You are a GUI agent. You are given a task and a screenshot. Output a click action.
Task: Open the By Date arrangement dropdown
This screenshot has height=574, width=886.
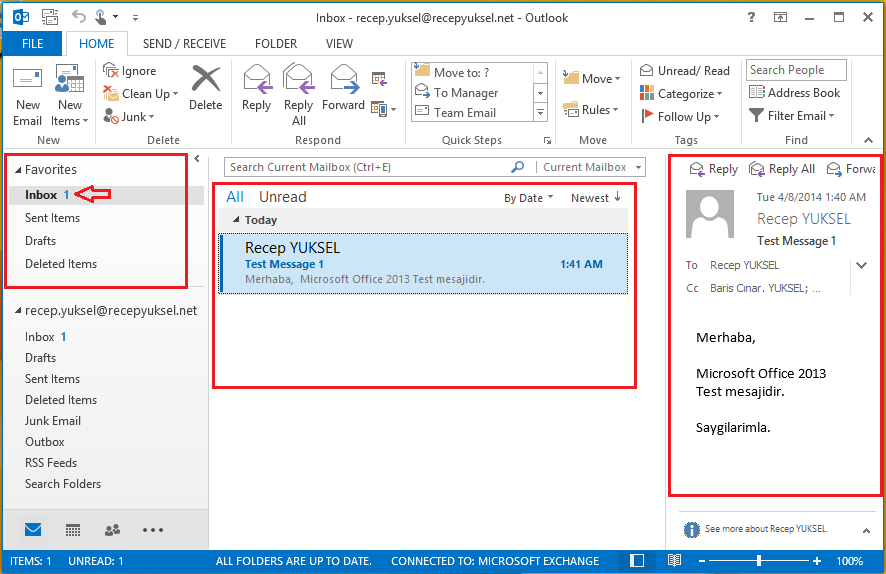coord(528,198)
